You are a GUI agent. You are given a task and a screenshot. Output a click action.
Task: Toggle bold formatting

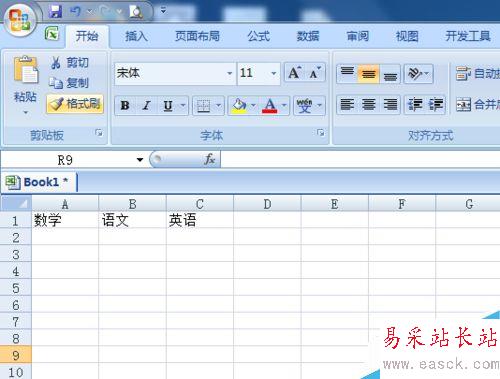pos(125,106)
